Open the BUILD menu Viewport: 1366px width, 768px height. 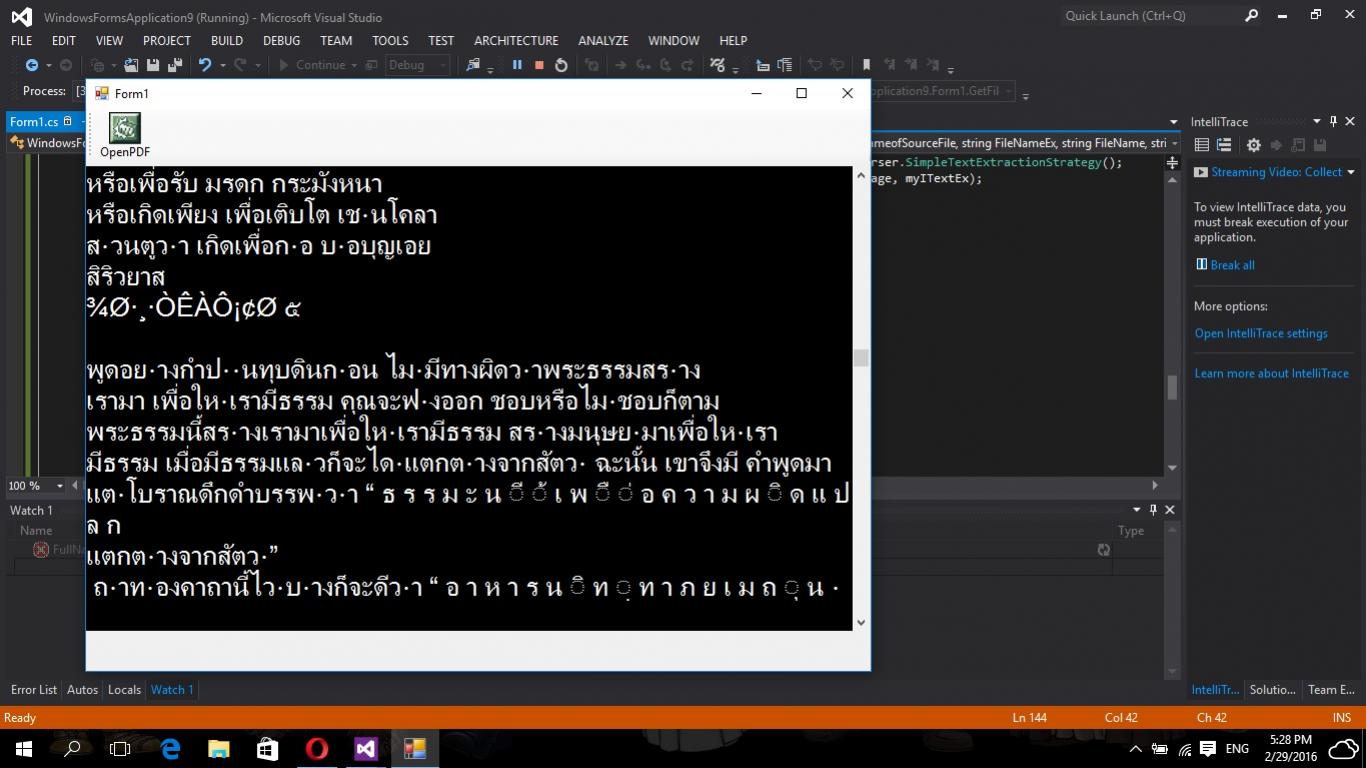point(227,40)
